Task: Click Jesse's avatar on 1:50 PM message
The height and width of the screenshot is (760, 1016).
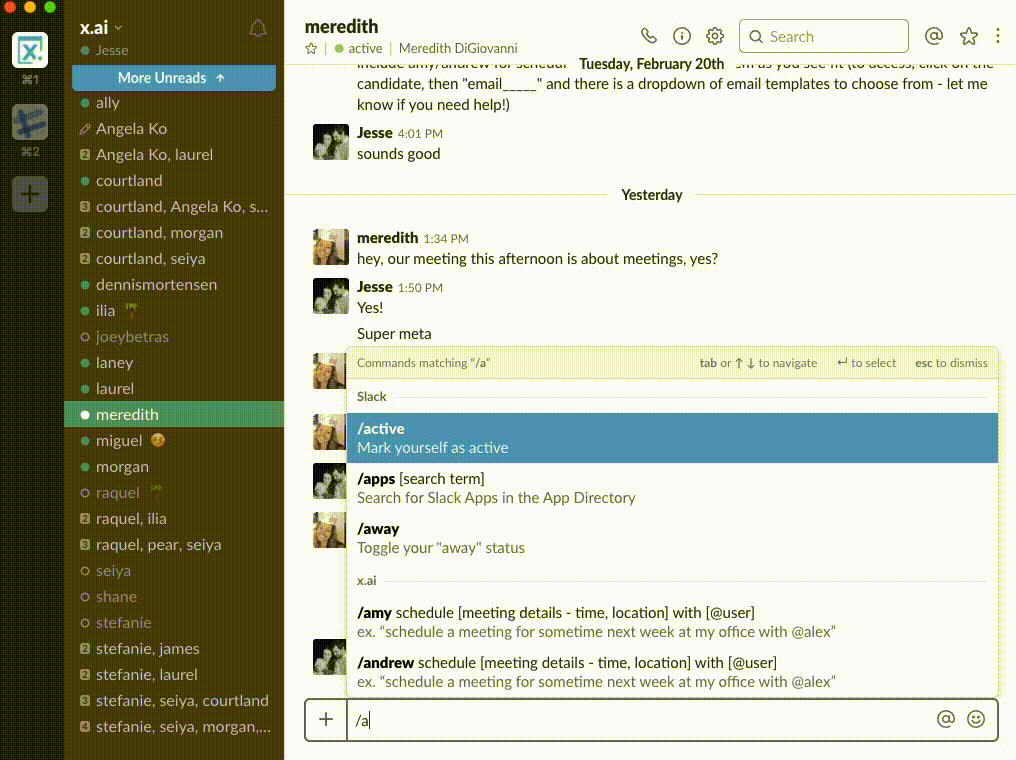Action: pyautogui.click(x=330, y=296)
